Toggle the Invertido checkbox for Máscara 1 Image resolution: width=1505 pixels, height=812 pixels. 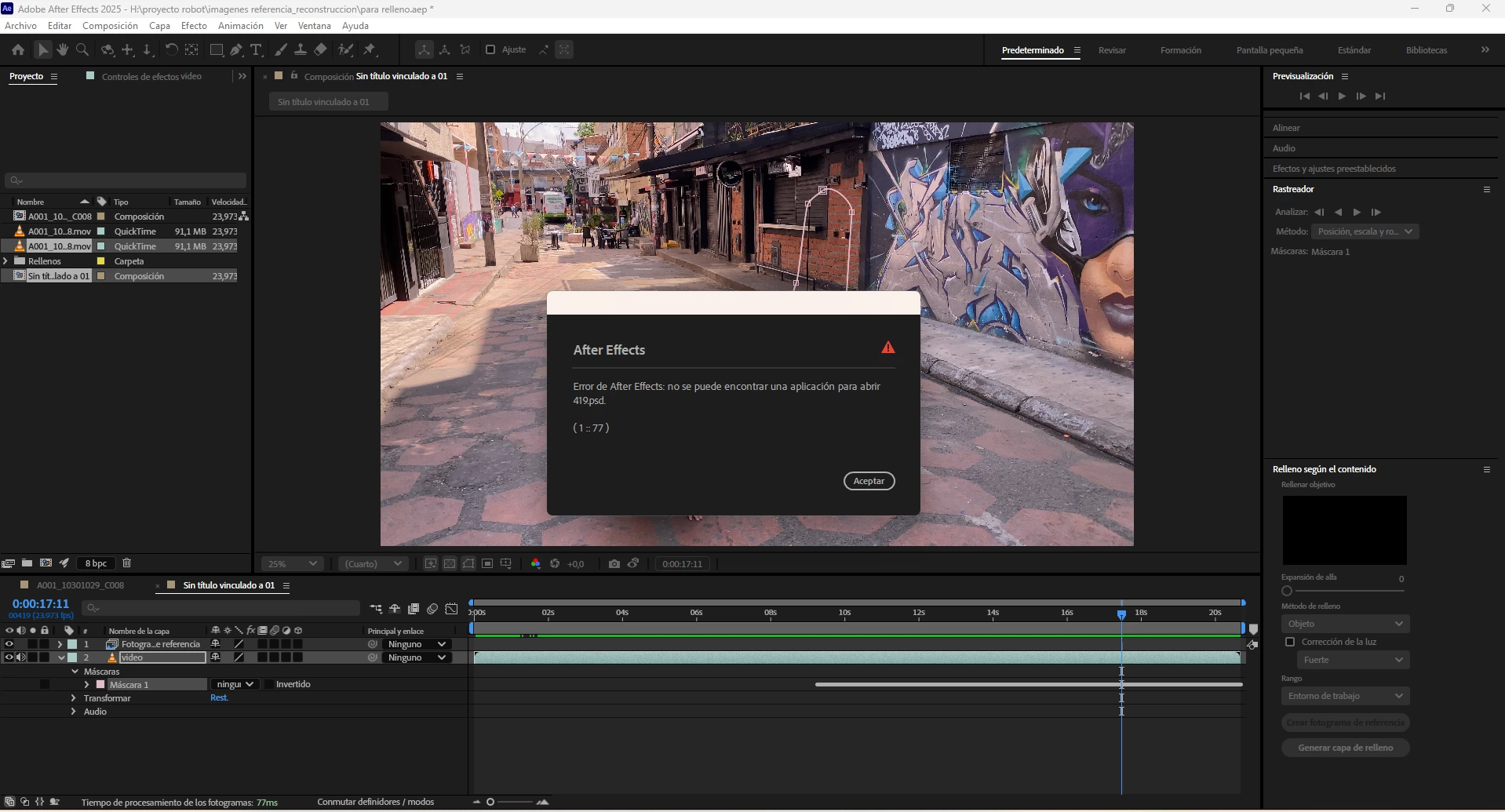pos(269,684)
